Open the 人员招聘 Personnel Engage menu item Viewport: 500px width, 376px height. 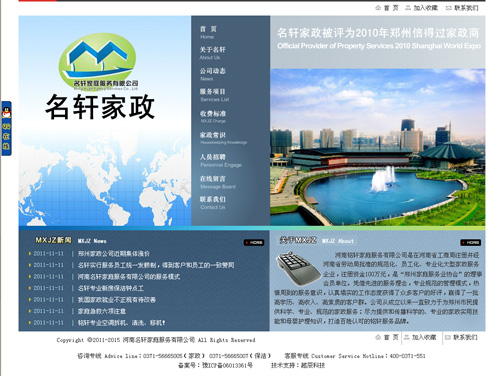click(x=221, y=160)
